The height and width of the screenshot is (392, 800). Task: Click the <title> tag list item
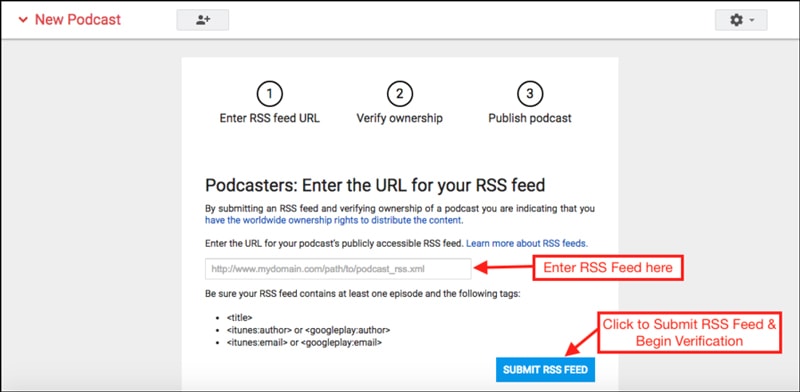(240, 317)
